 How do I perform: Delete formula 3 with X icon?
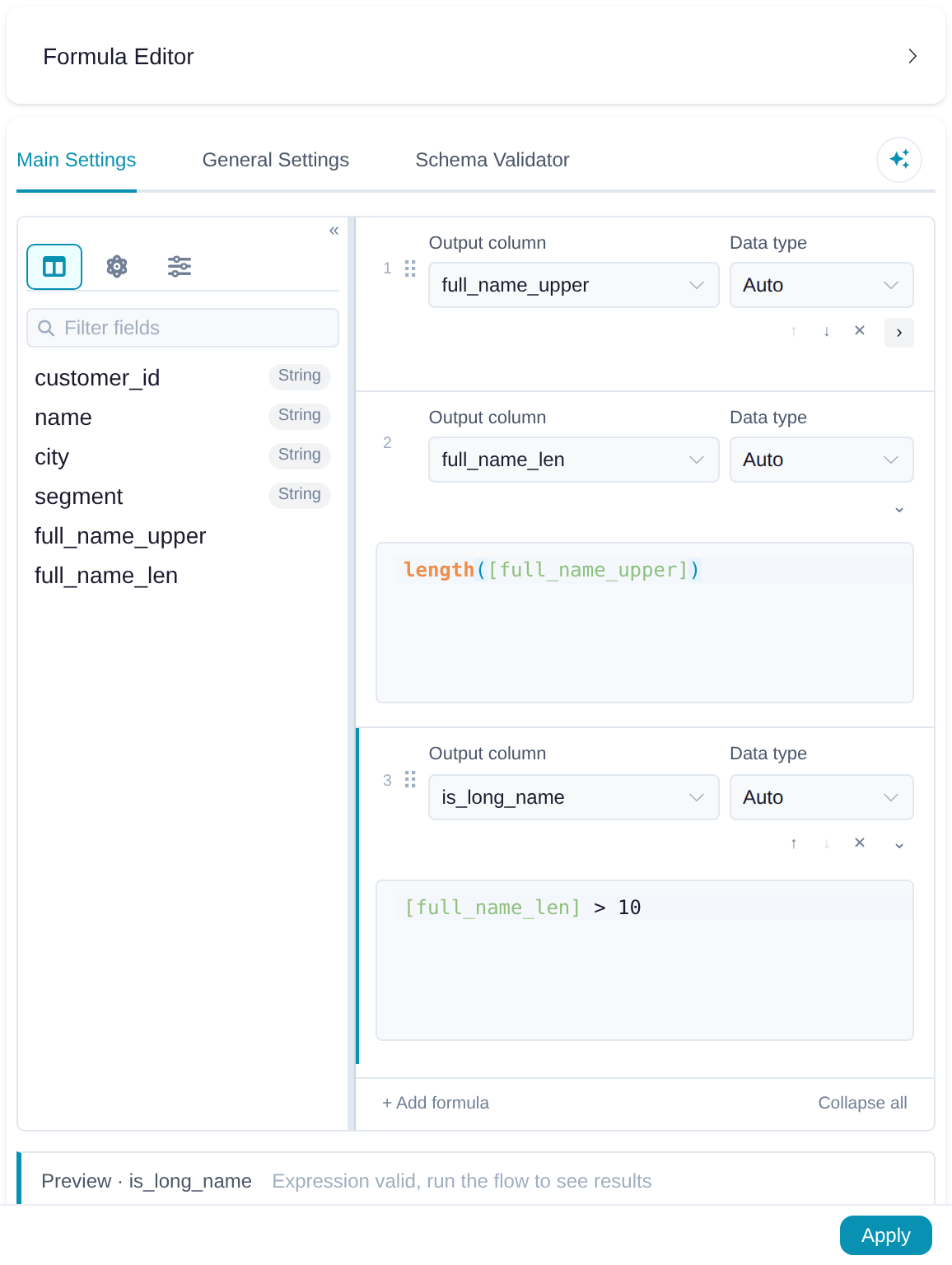[x=860, y=843]
